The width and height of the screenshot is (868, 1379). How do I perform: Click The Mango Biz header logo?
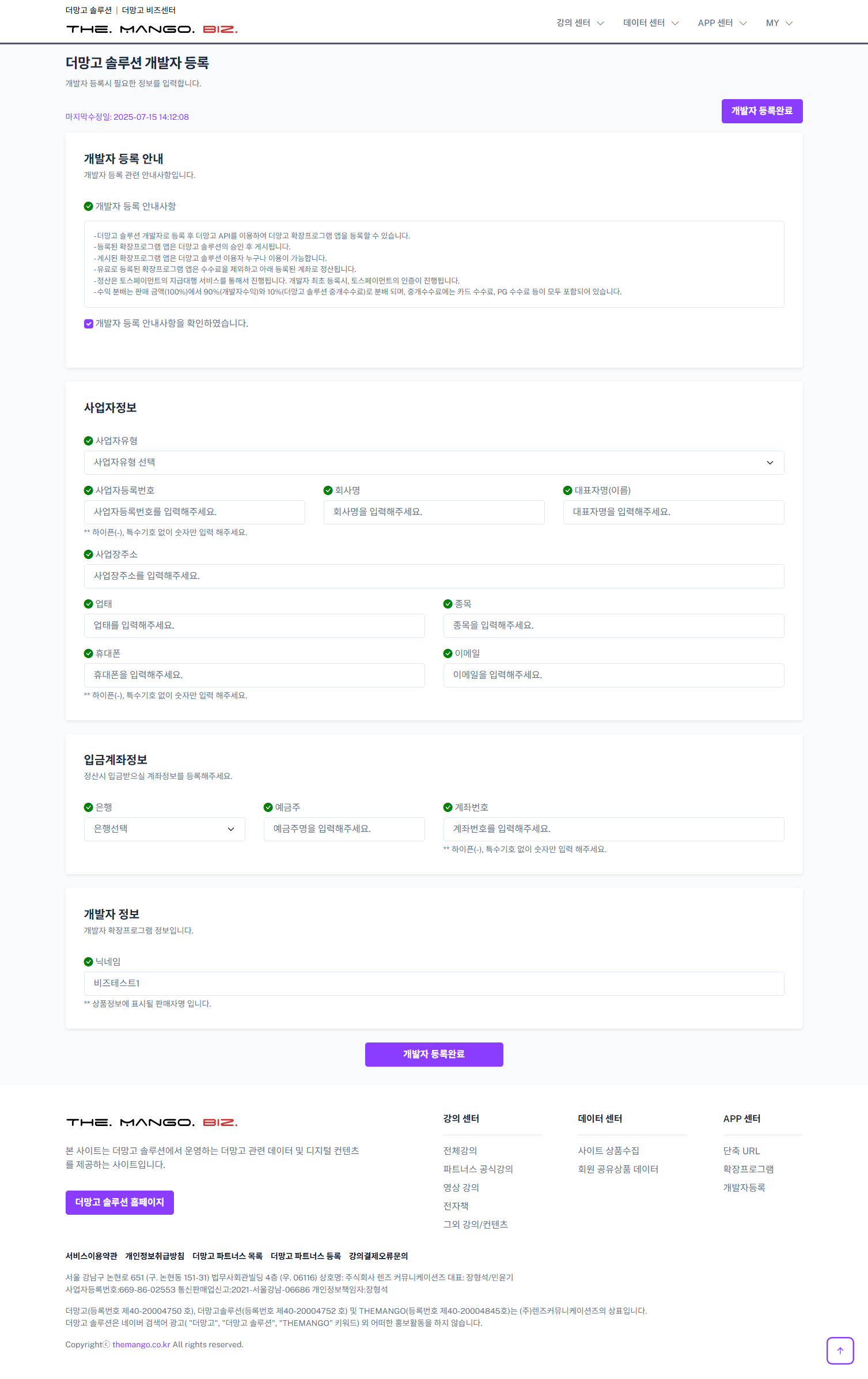click(x=151, y=29)
